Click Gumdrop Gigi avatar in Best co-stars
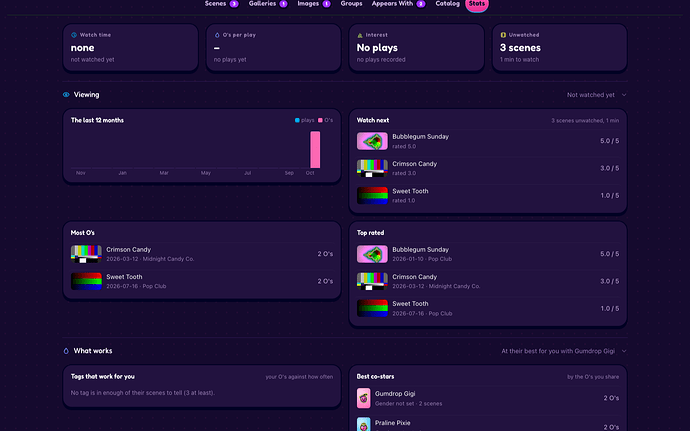Image resolution: width=690 pixels, height=431 pixels. (363, 398)
